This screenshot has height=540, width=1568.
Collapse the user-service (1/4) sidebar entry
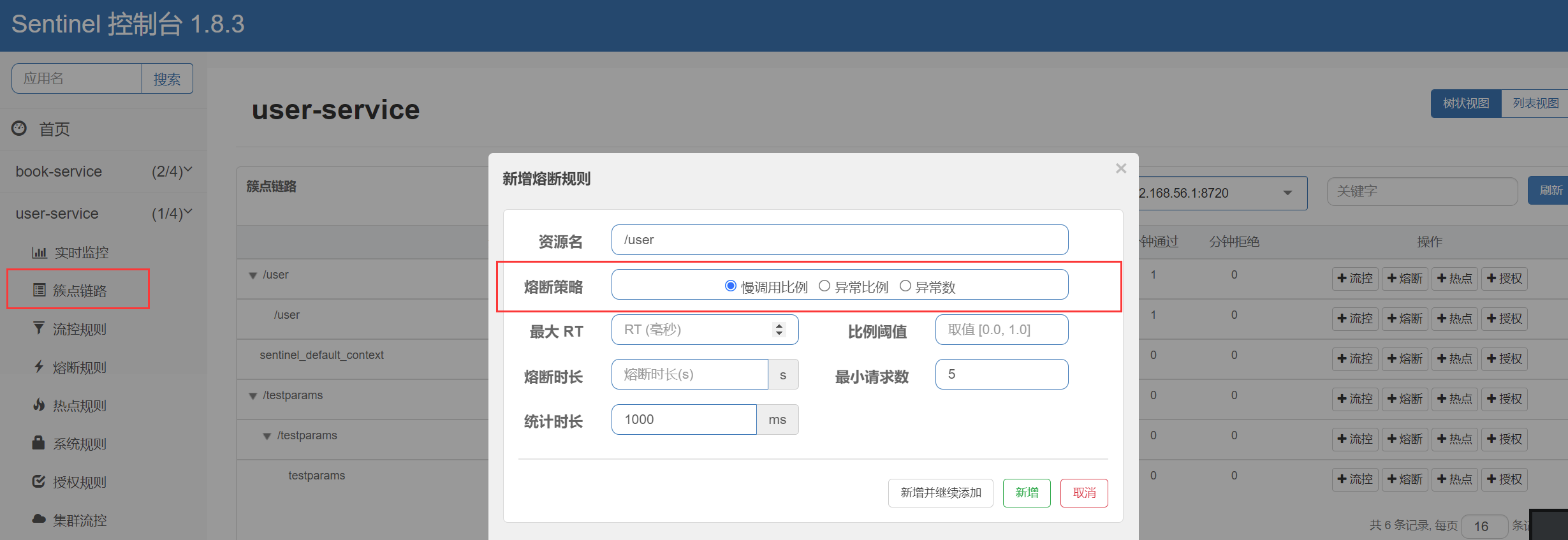[x=103, y=214]
